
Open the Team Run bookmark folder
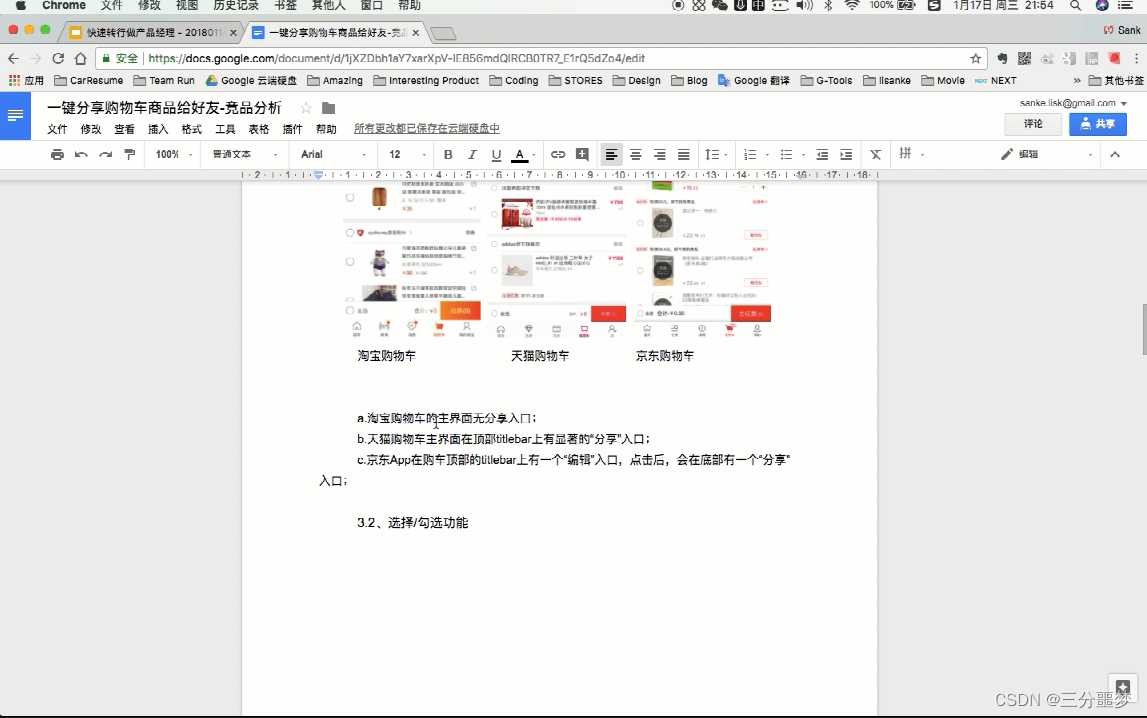coord(164,80)
